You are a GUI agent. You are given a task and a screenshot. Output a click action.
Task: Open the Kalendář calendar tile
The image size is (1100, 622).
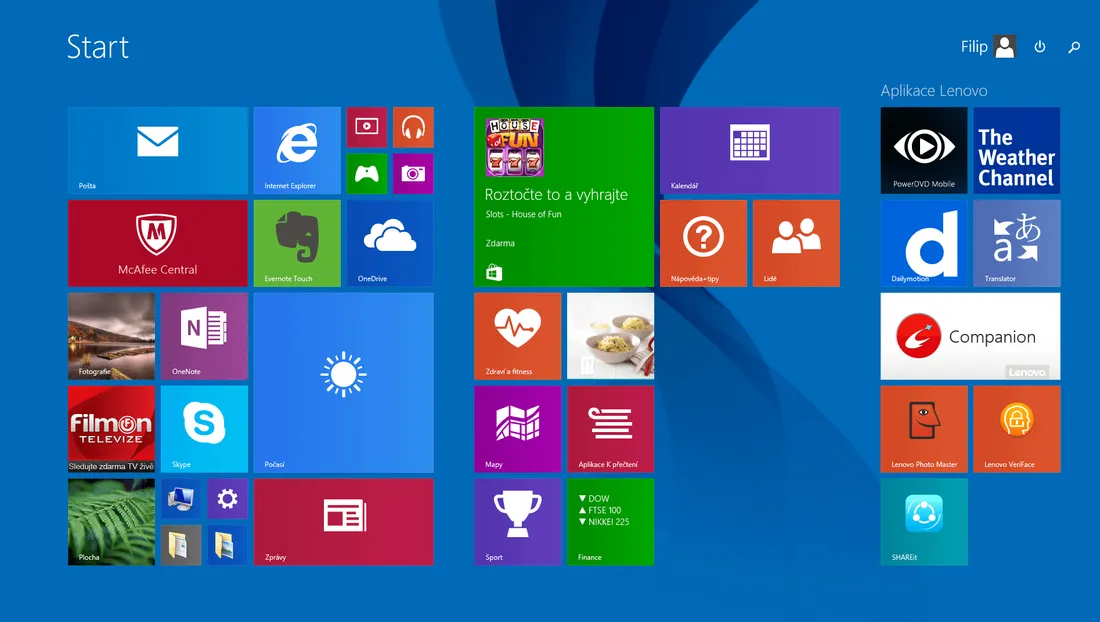(750, 151)
